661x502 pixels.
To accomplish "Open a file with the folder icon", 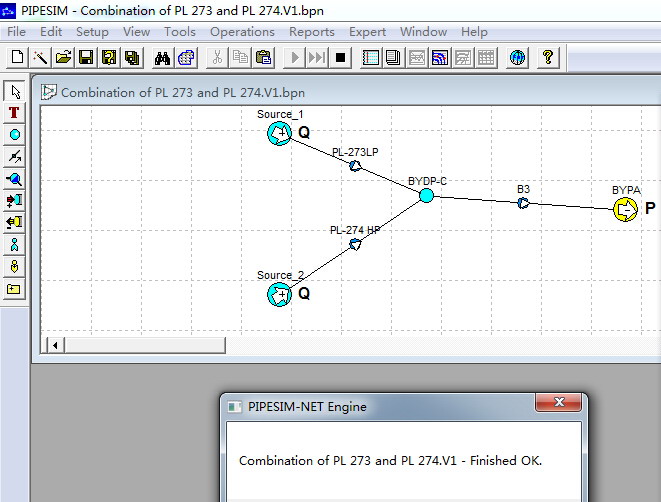I will point(63,57).
